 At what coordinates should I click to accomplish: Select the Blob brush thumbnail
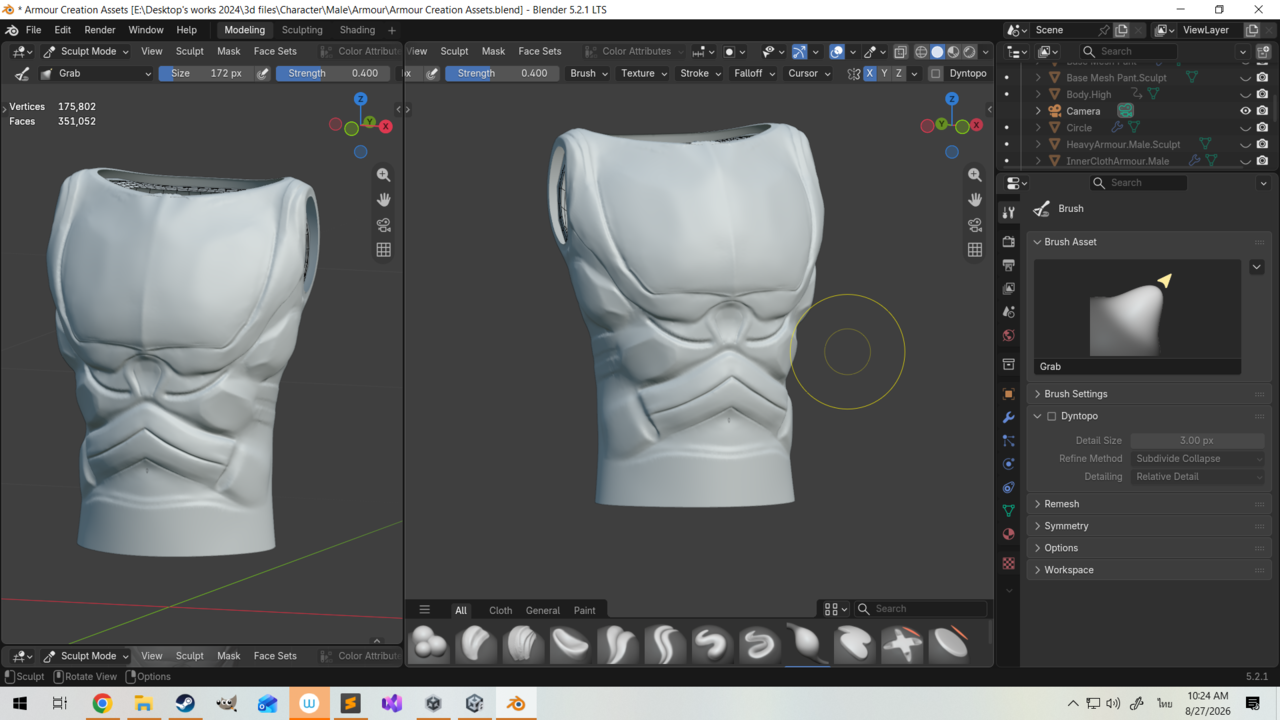(x=429, y=645)
